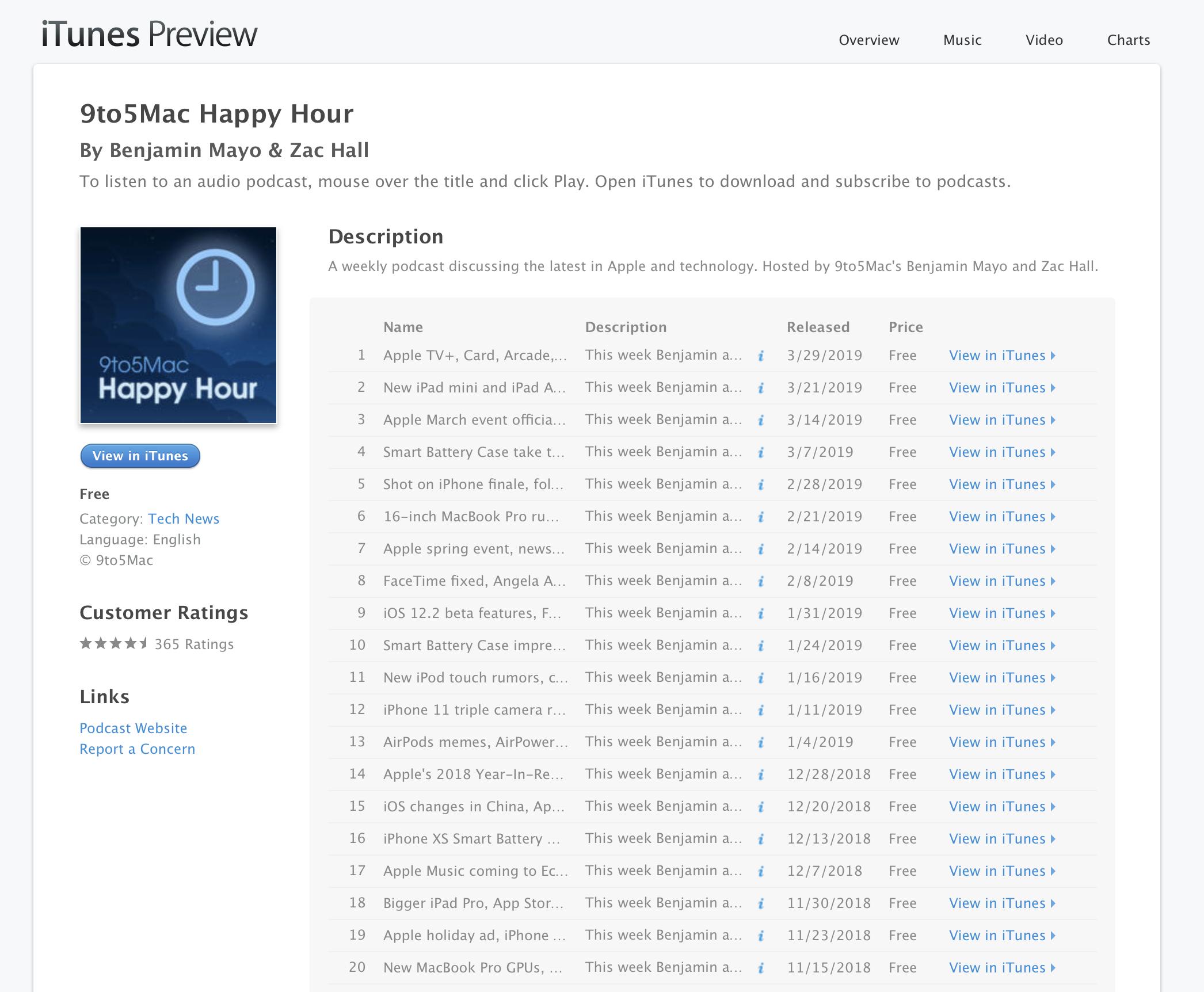Click the Report a Concern link
1204x992 pixels.
(138, 748)
